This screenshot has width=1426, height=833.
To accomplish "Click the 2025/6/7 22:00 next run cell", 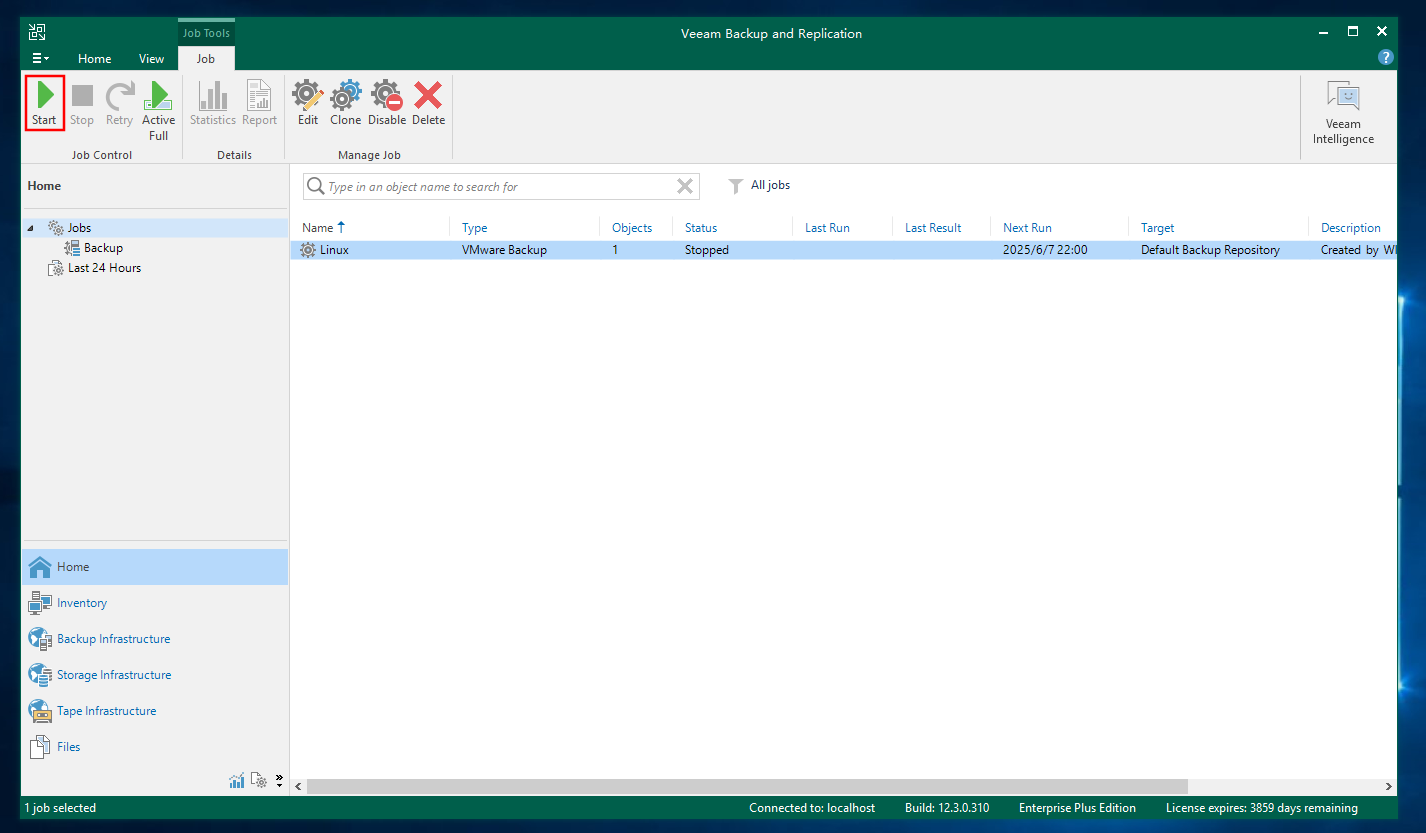I will (x=1045, y=250).
